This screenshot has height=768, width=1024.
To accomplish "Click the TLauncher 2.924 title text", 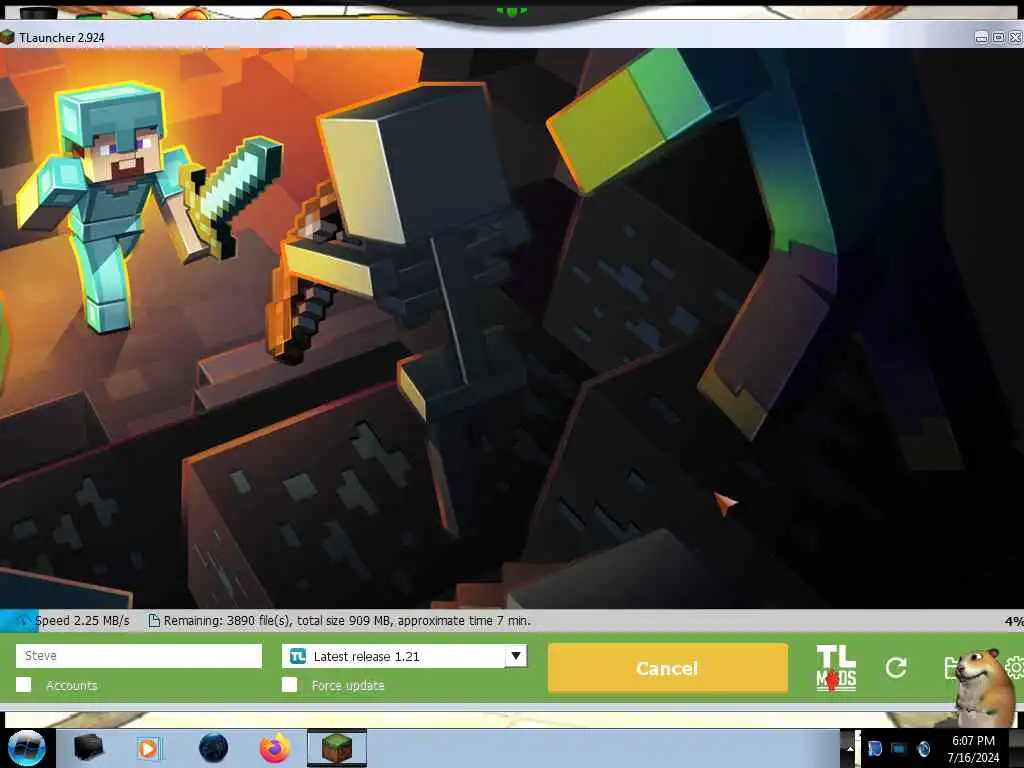I will tap(62, 37).
